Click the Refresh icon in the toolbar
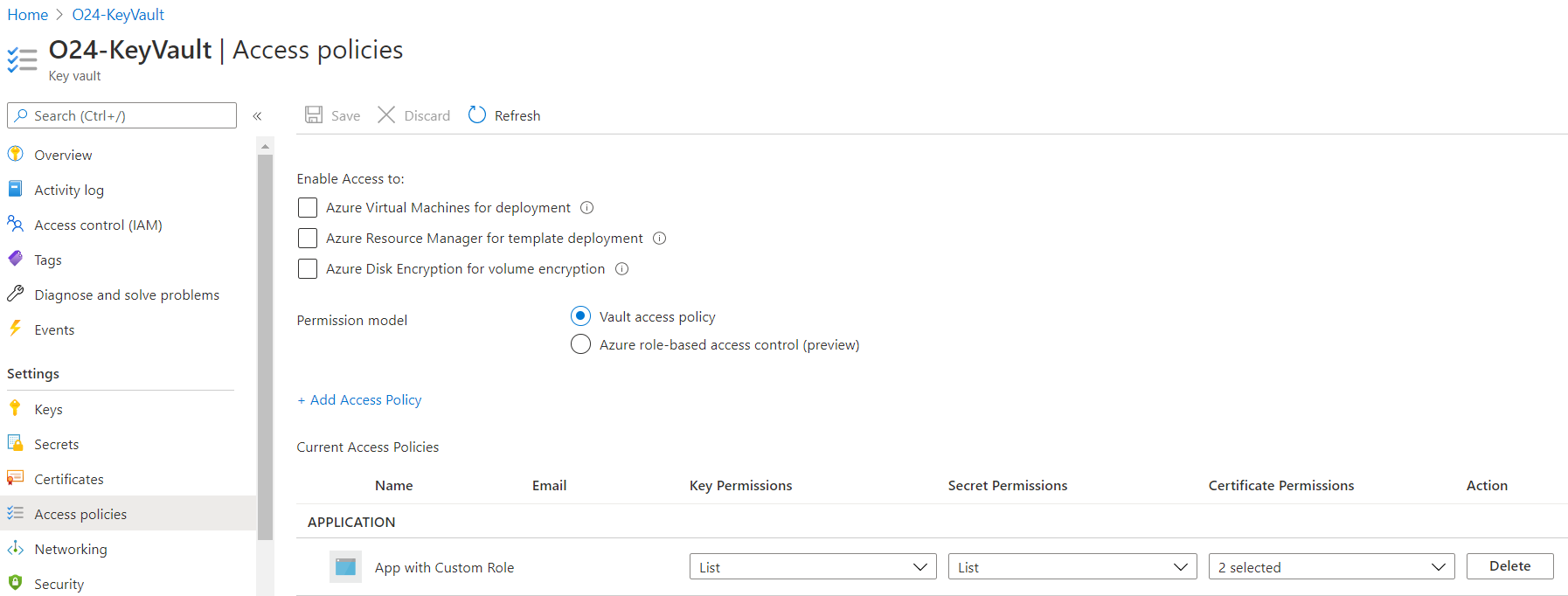 (x=476, y=115)
